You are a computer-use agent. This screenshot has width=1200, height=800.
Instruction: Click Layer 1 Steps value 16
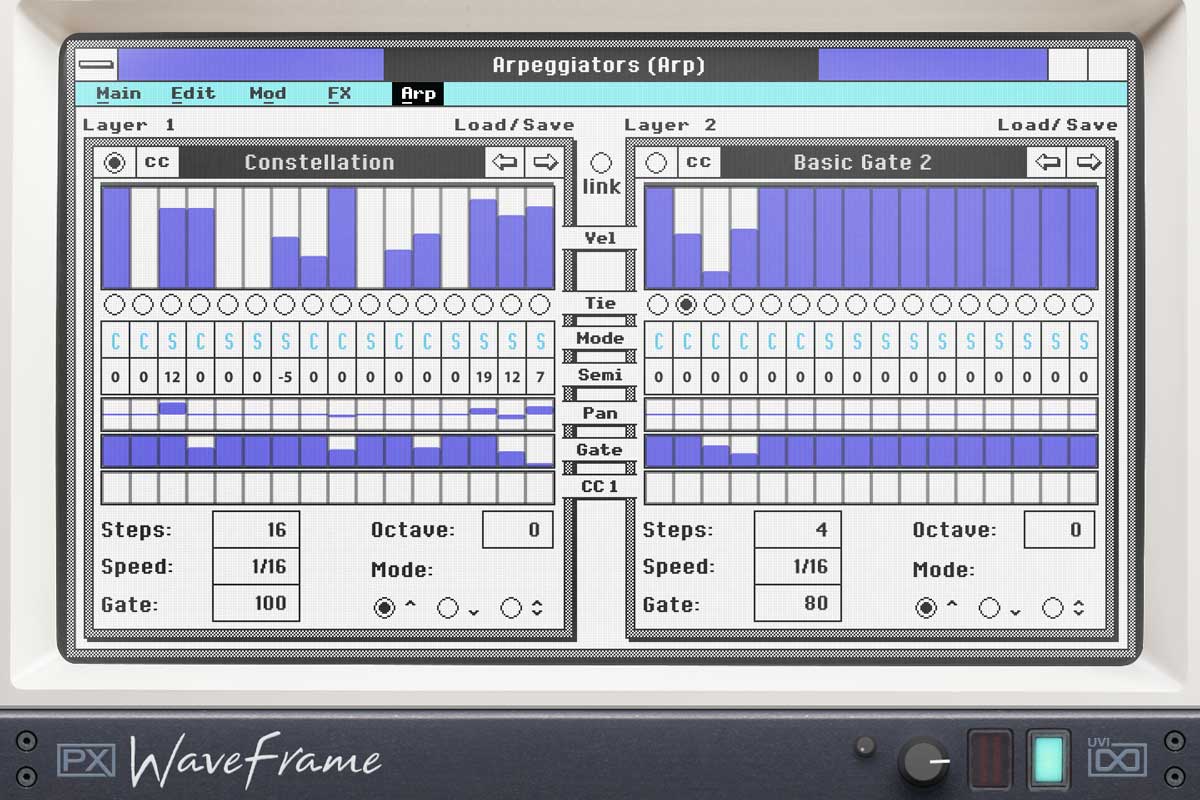[x=256, y=530]
